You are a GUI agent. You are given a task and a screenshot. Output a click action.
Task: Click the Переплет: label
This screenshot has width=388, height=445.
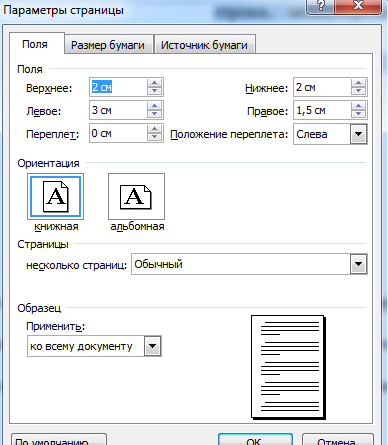(52, 134)
